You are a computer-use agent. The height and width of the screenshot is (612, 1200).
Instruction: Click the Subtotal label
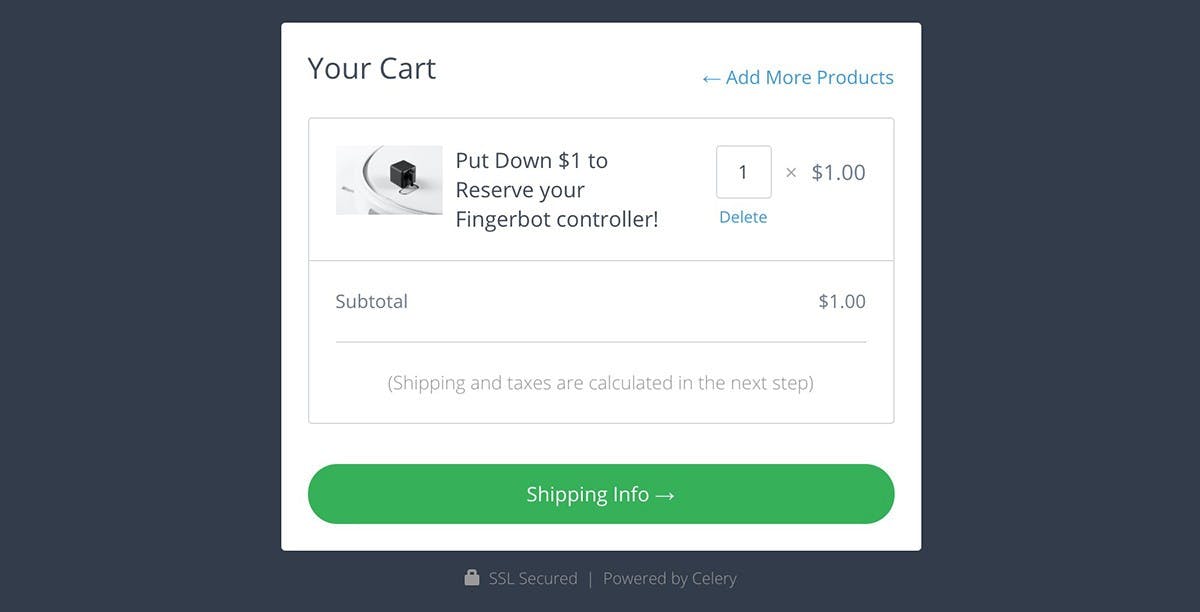(x=371, y=301)
